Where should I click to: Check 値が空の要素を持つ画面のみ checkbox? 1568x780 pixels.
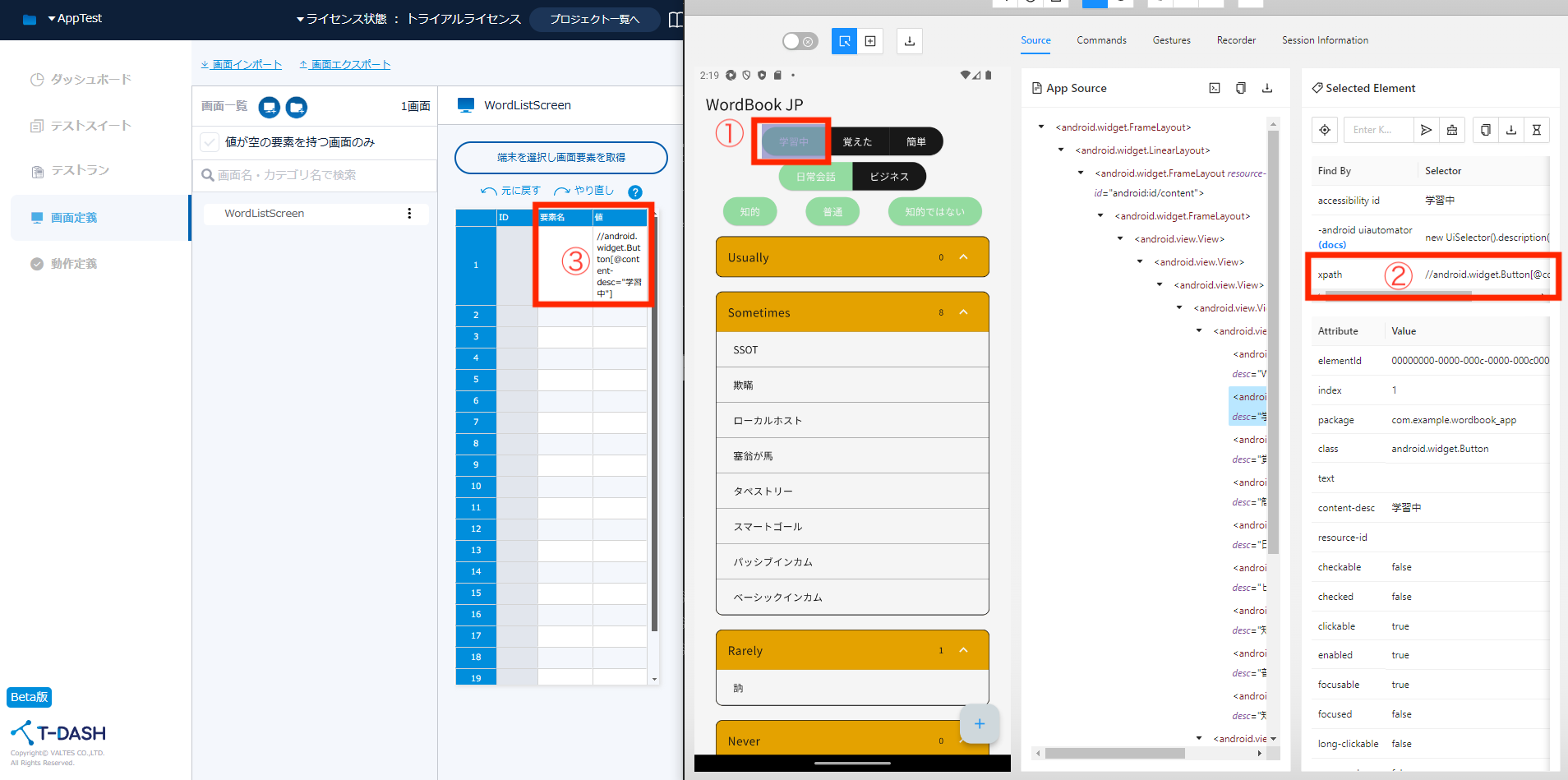pyautogui.click(x=210, y=142)
